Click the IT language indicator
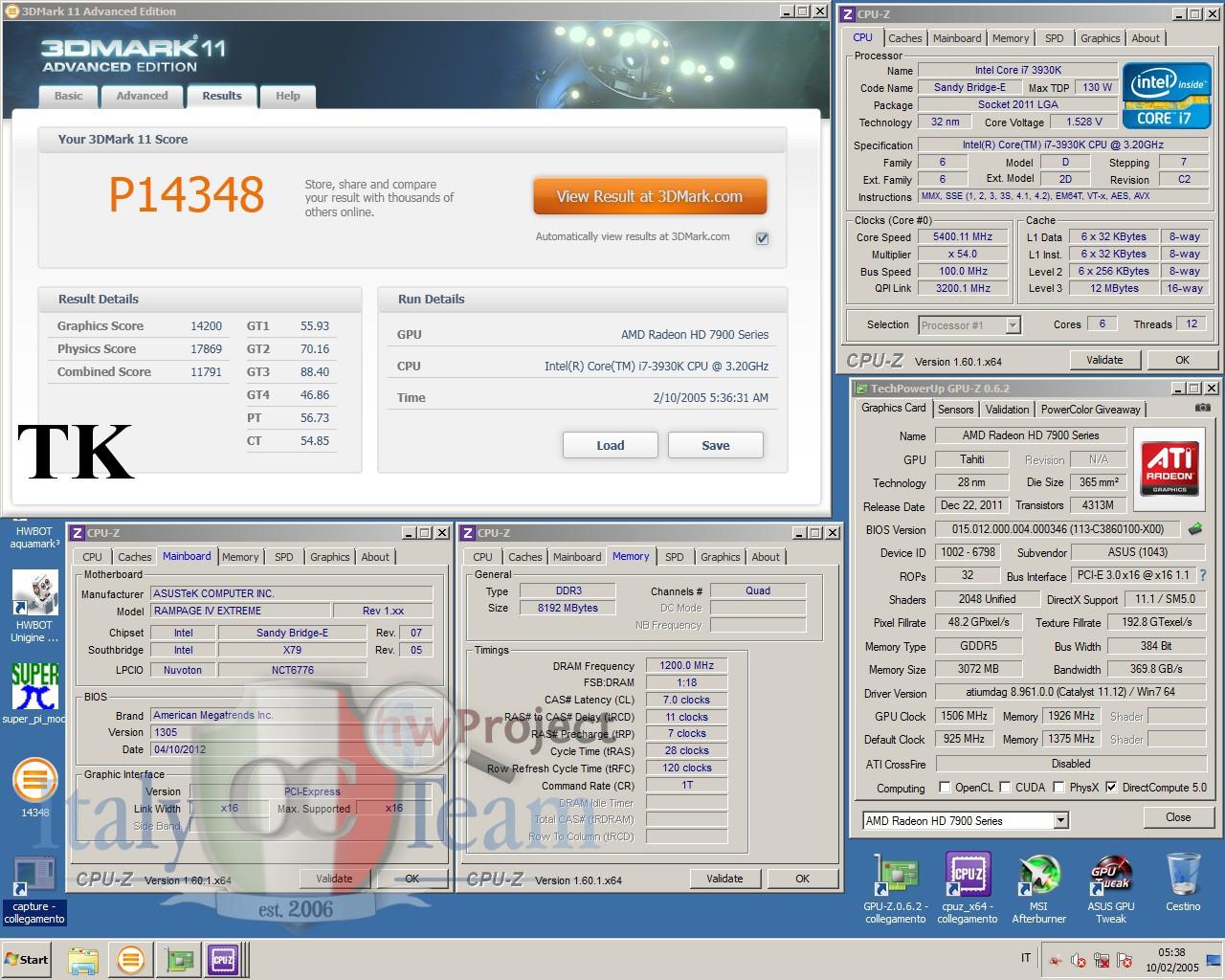The image size is (1225, 980). 1026,958
